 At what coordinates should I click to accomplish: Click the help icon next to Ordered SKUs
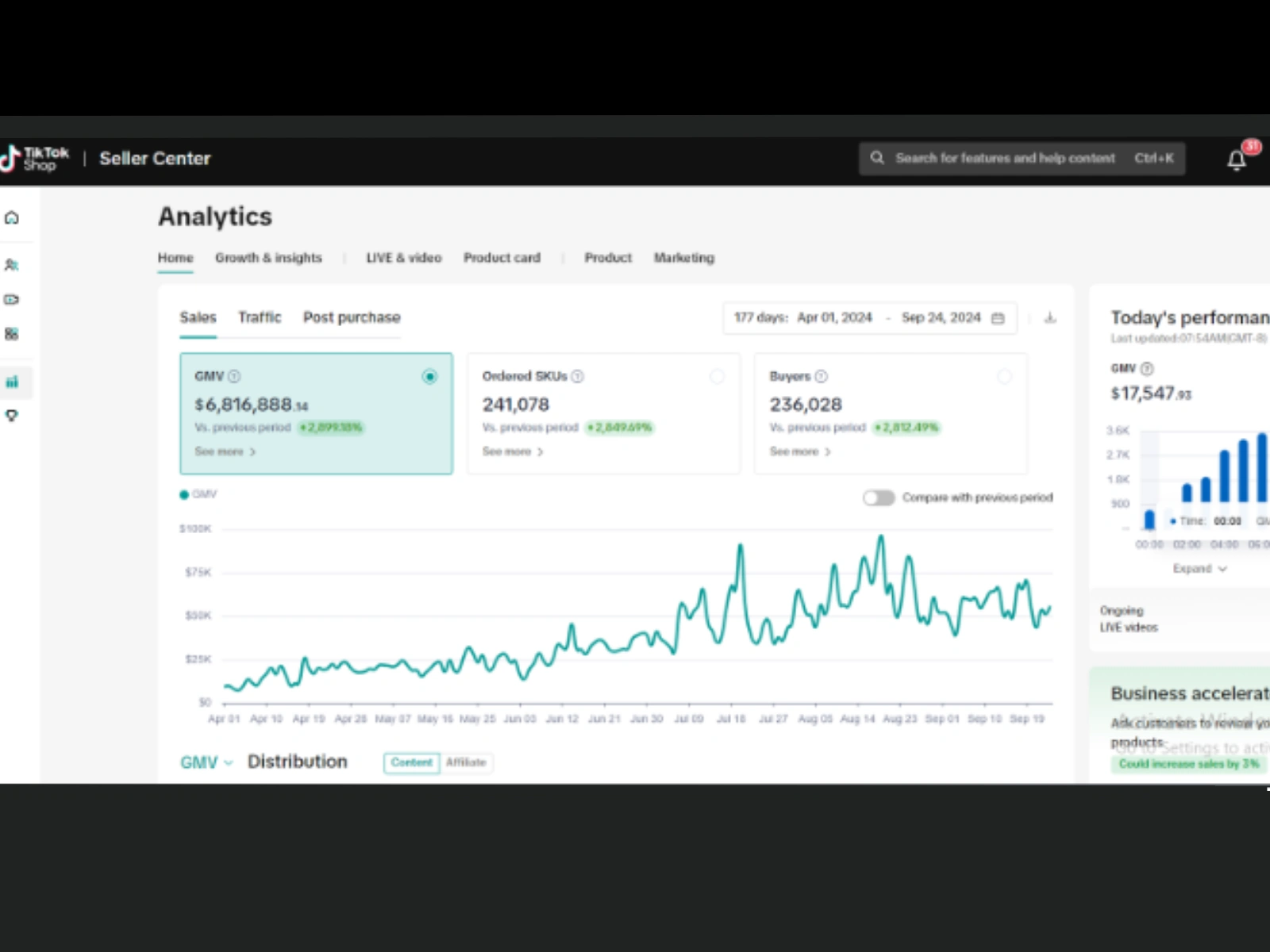578,376
